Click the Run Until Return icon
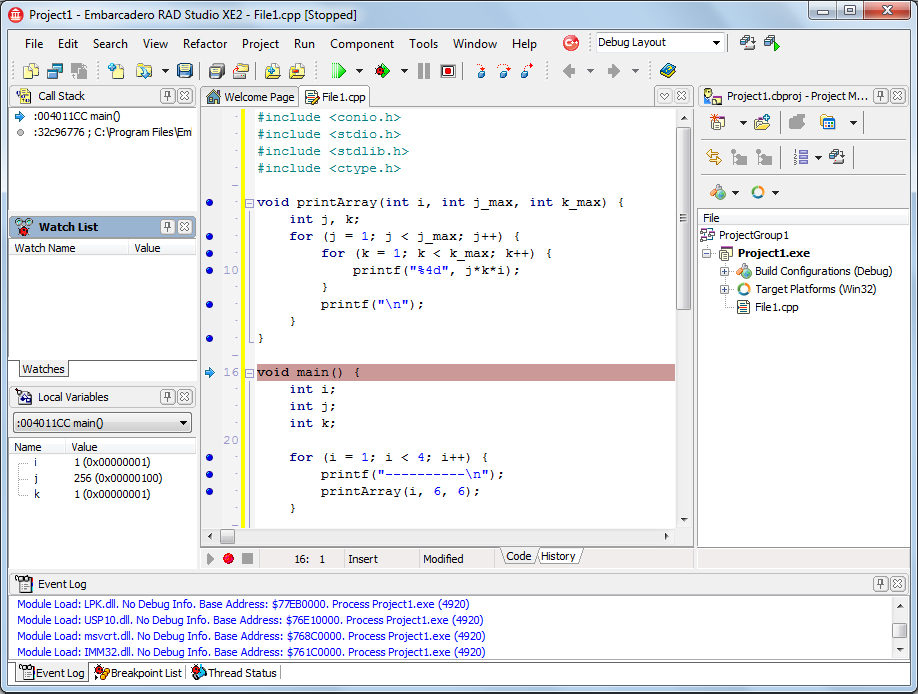Screen dimensions: 918x694 coord(527,71)
